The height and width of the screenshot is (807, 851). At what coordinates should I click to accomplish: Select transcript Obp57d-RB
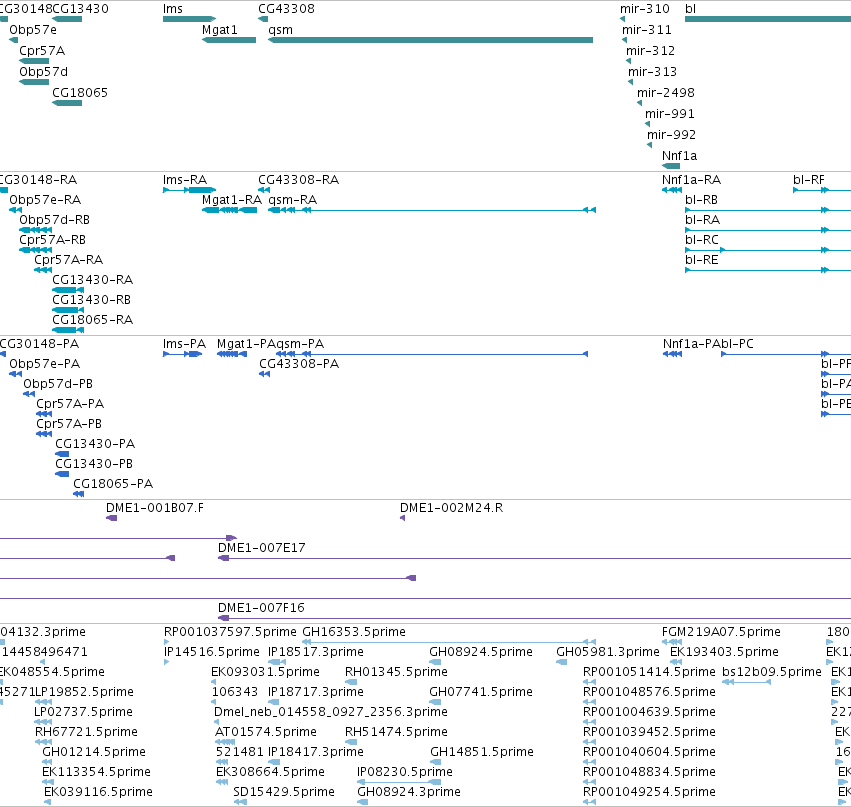pyautogui.click(x=54, y=220)
